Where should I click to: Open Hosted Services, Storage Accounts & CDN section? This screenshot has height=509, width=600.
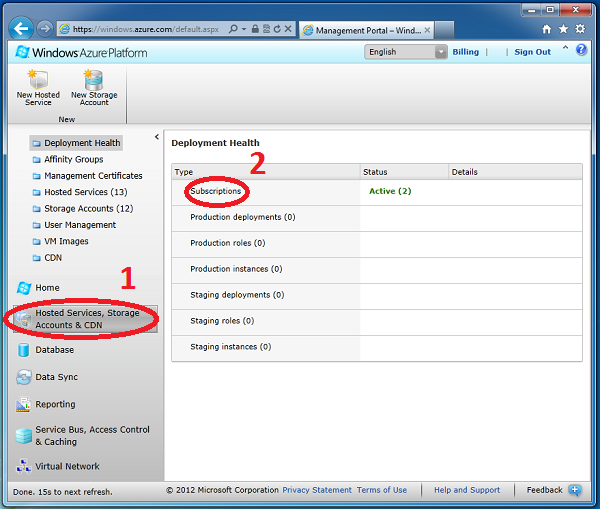85,319
